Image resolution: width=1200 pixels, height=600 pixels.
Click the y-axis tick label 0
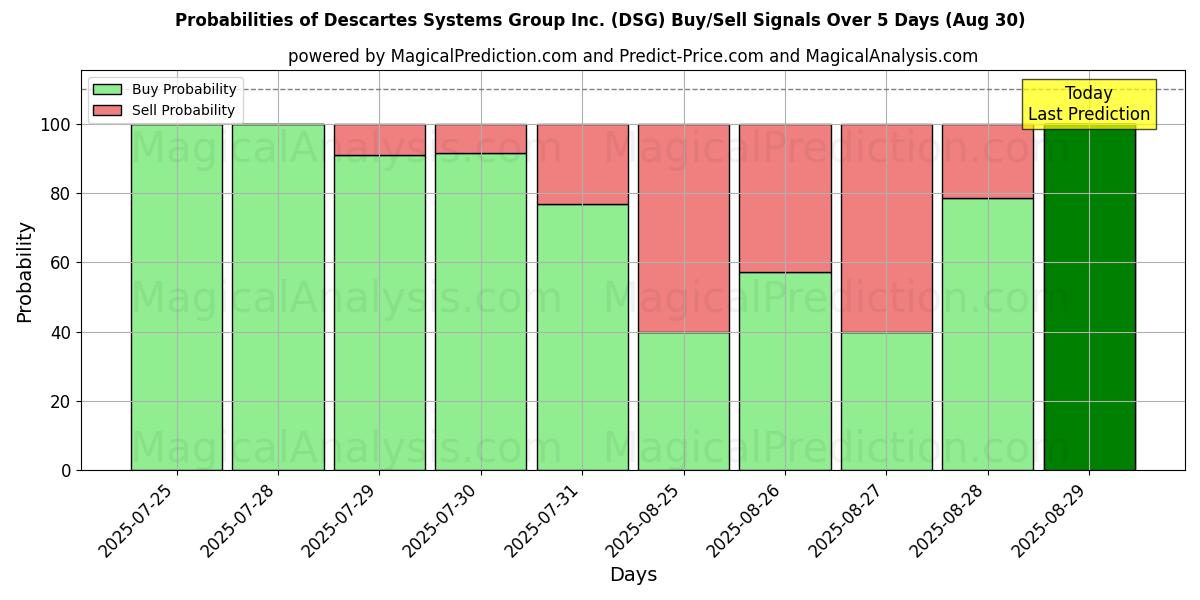coord(67,470)
